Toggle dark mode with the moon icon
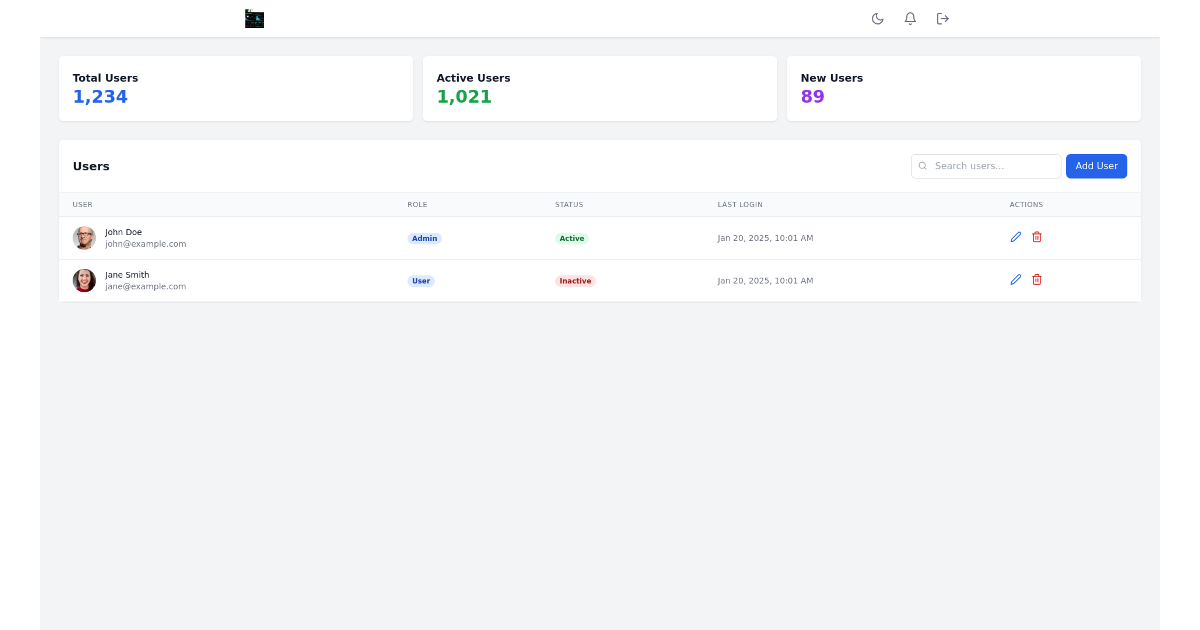 pyautogui.click(x=877, y=18)
